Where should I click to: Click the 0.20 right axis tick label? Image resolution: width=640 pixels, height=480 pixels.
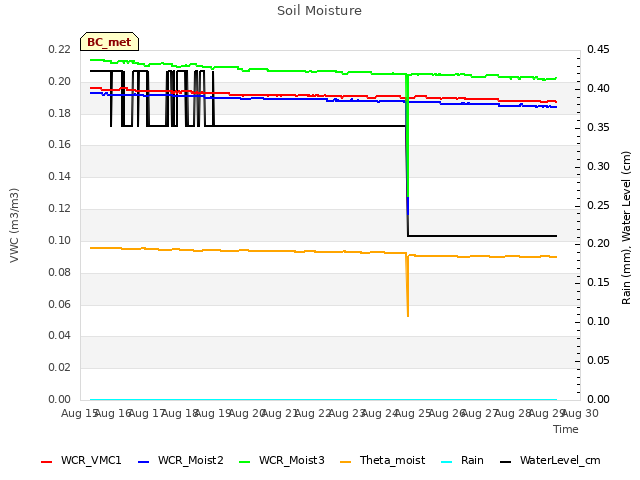[x=598, y=243]
